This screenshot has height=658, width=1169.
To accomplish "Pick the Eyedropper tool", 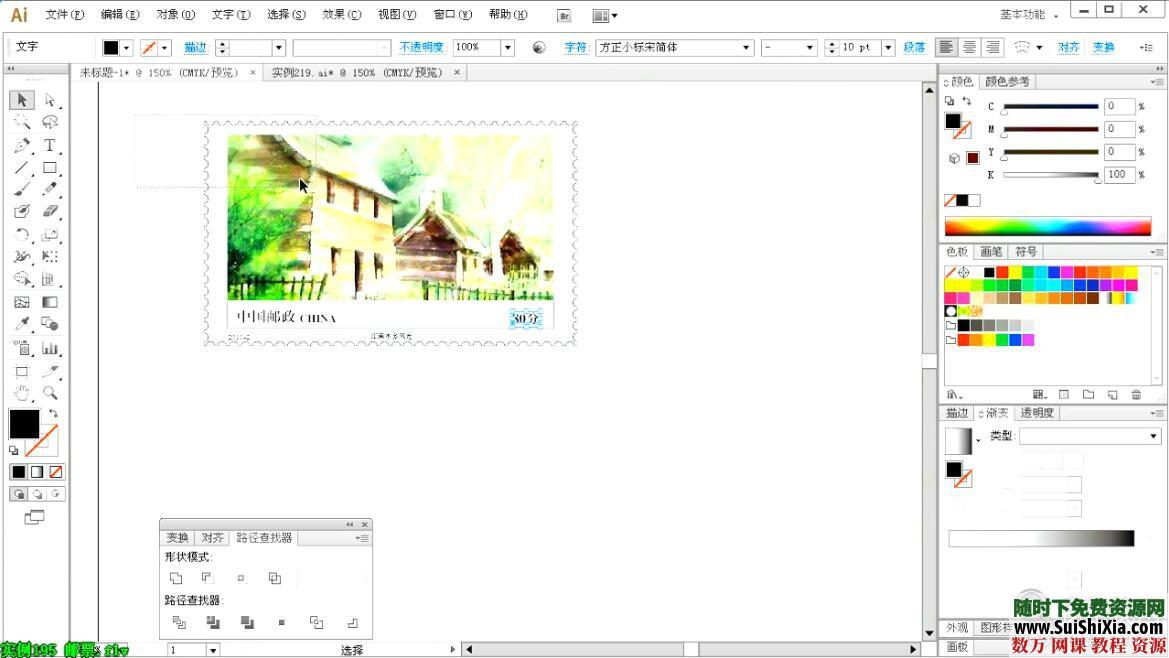I will coord(21,324).
